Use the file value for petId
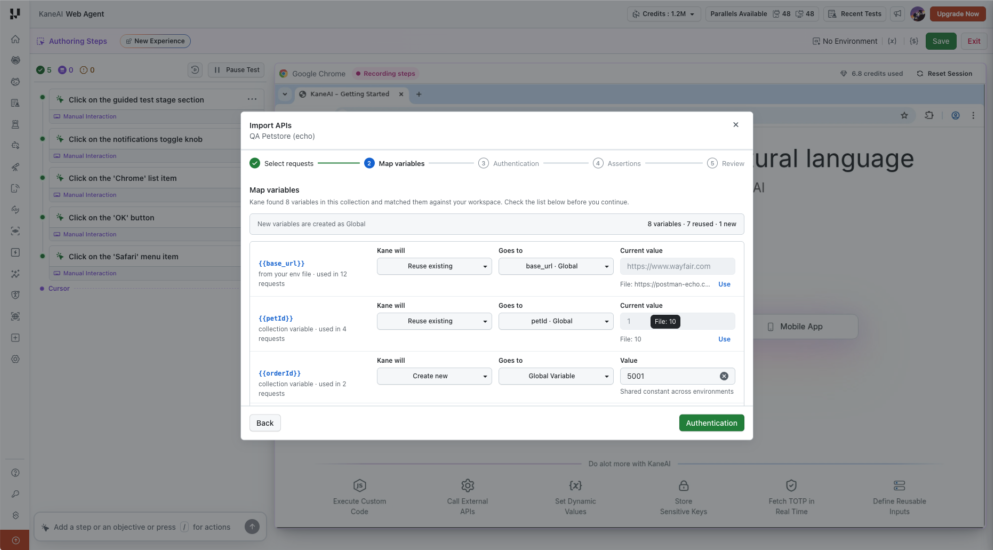 pyautogui.click(x=724, y=340)
